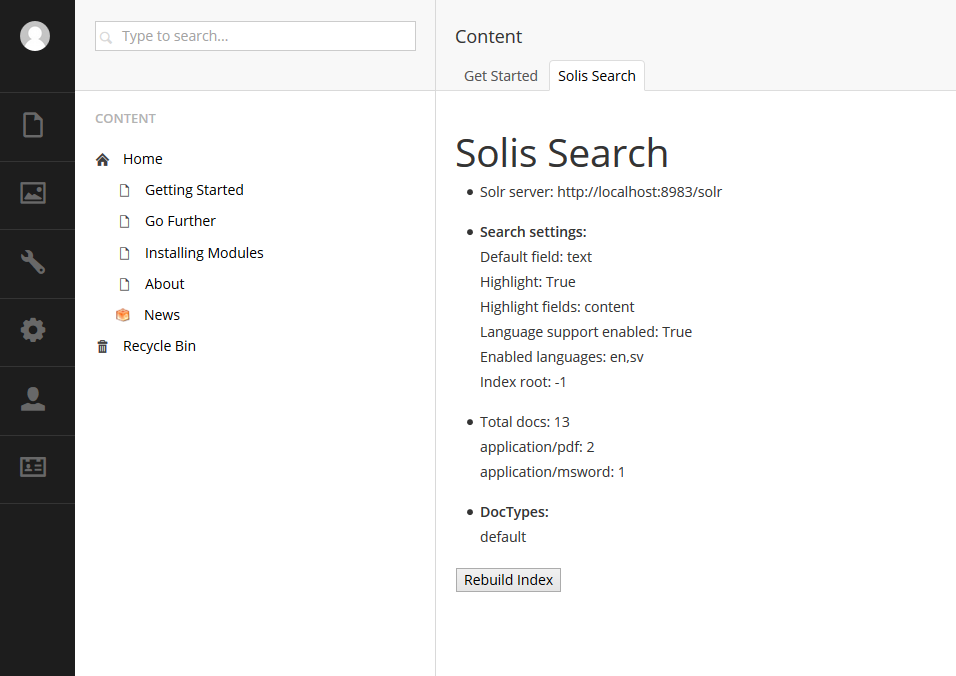Click the 'application/msword: 1' line
The height and width of the screenshot is (676, 956).
coord(552,472)
